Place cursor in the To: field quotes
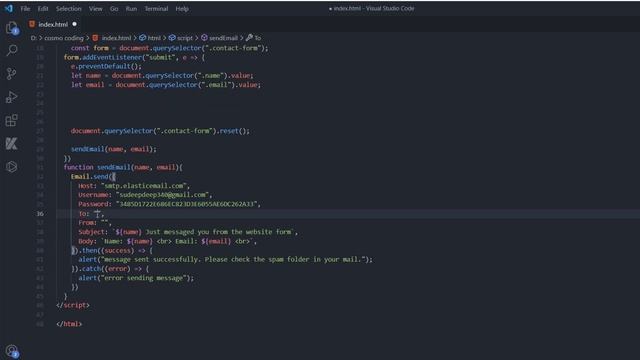Screen dimensions: 640x360 (x=97, y=213)
